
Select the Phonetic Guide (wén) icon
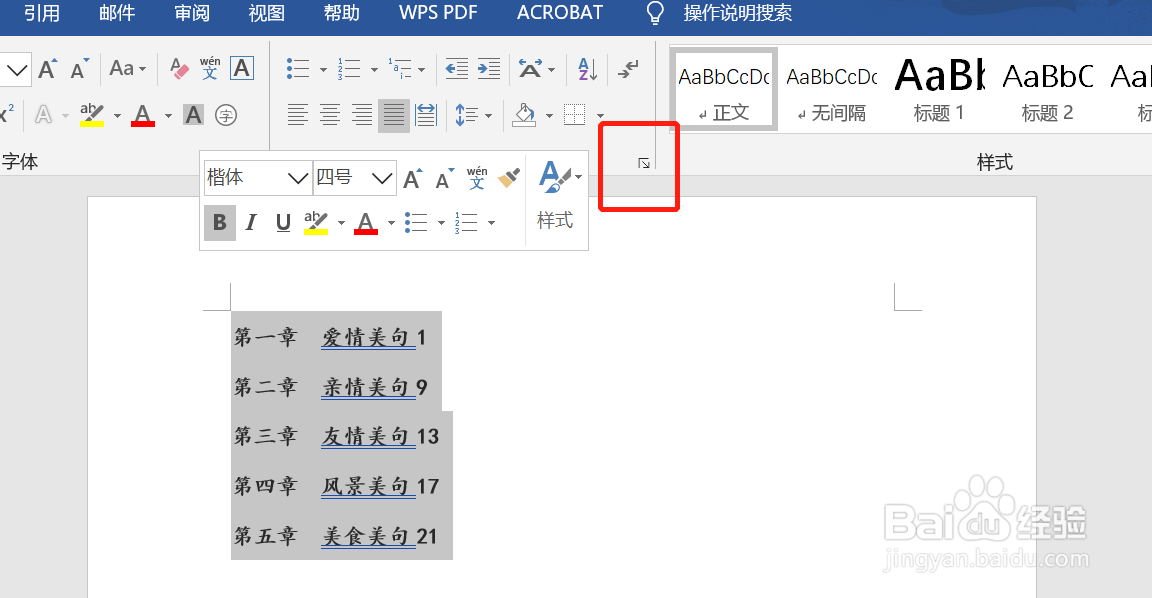click(x=210, y=67)
